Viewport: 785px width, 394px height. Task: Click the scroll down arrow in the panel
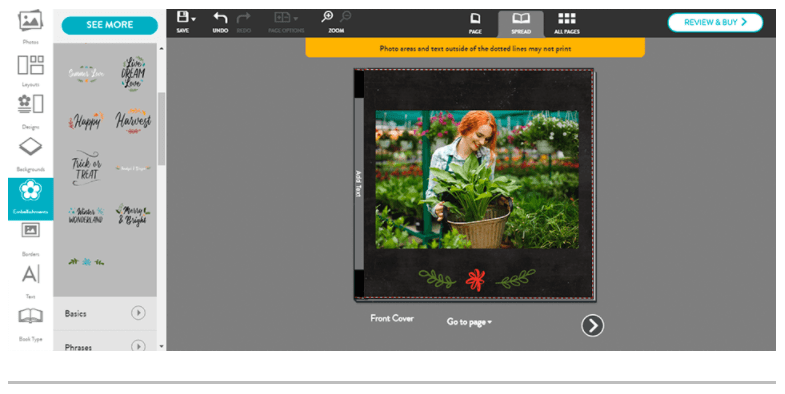161,346
